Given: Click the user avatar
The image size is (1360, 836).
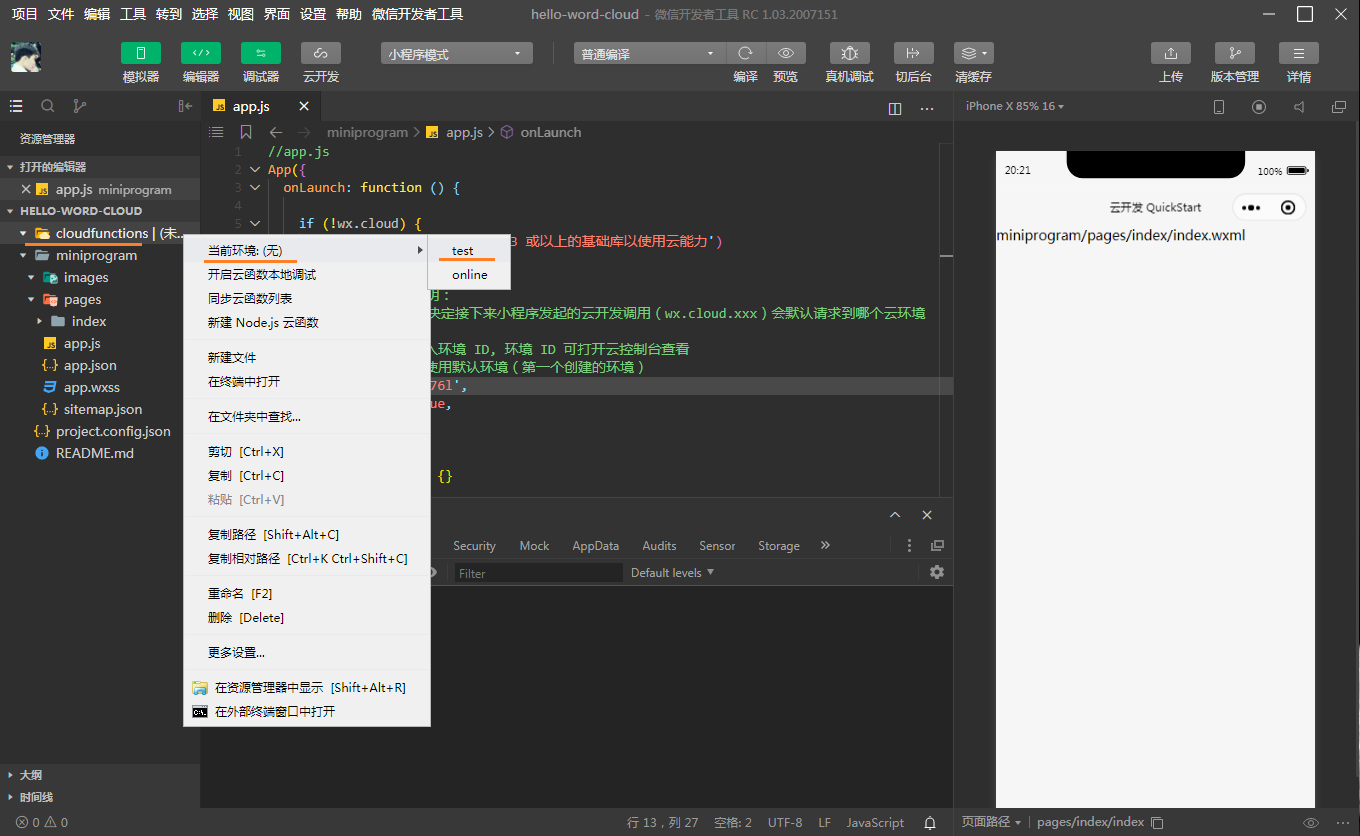Looking at the screenshot, I should click(x=26, y=57).
